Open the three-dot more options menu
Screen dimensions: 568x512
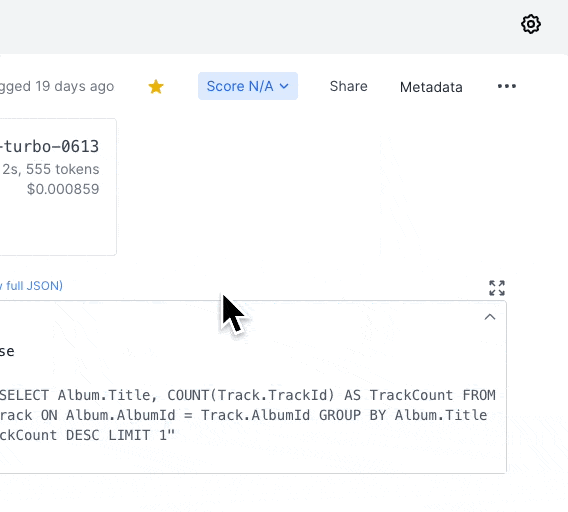[x=506, y=86]
